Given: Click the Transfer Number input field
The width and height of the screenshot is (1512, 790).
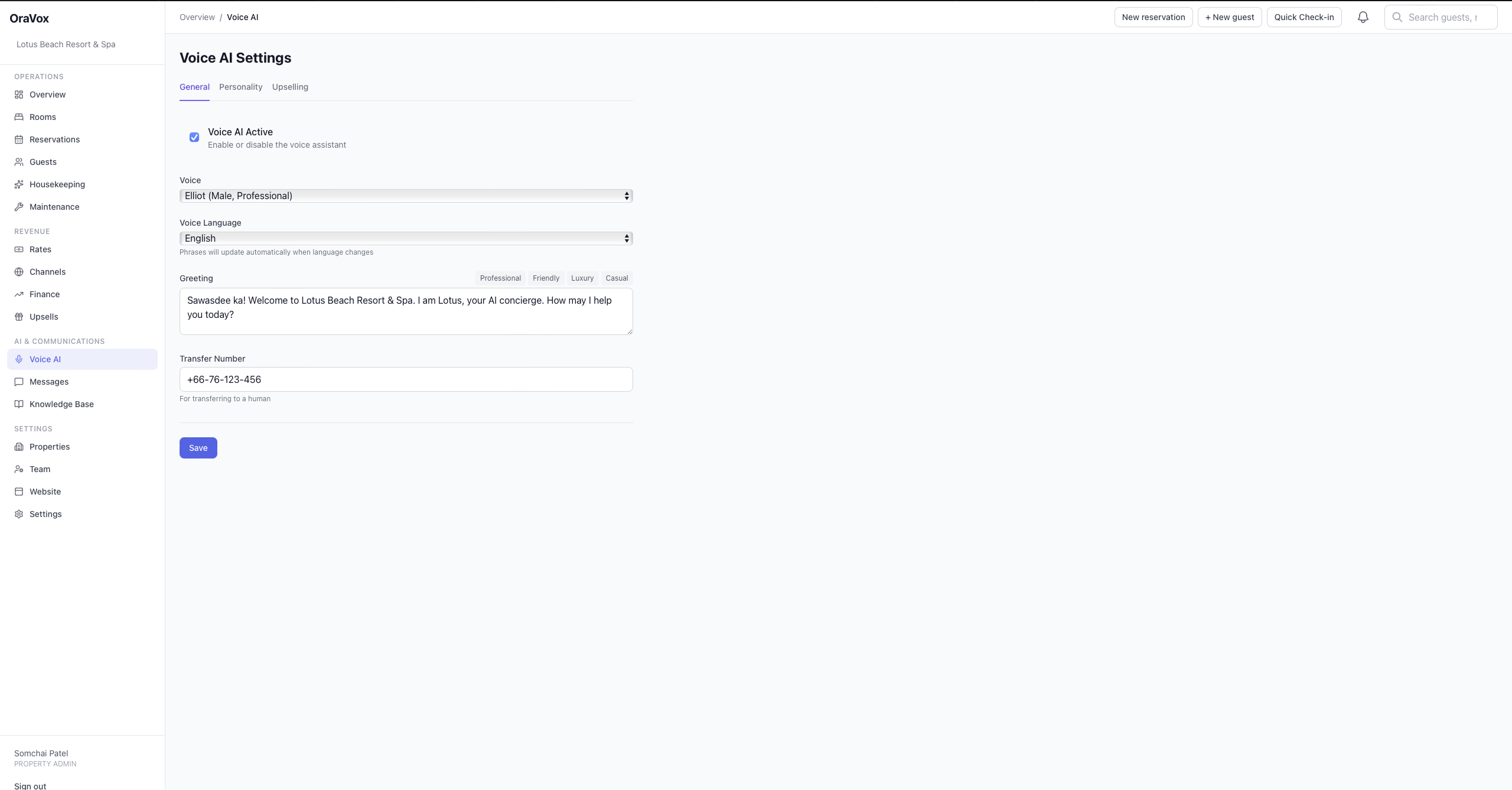Looking at the screenshot, I should pyautogui.click(x=406, y=379).
